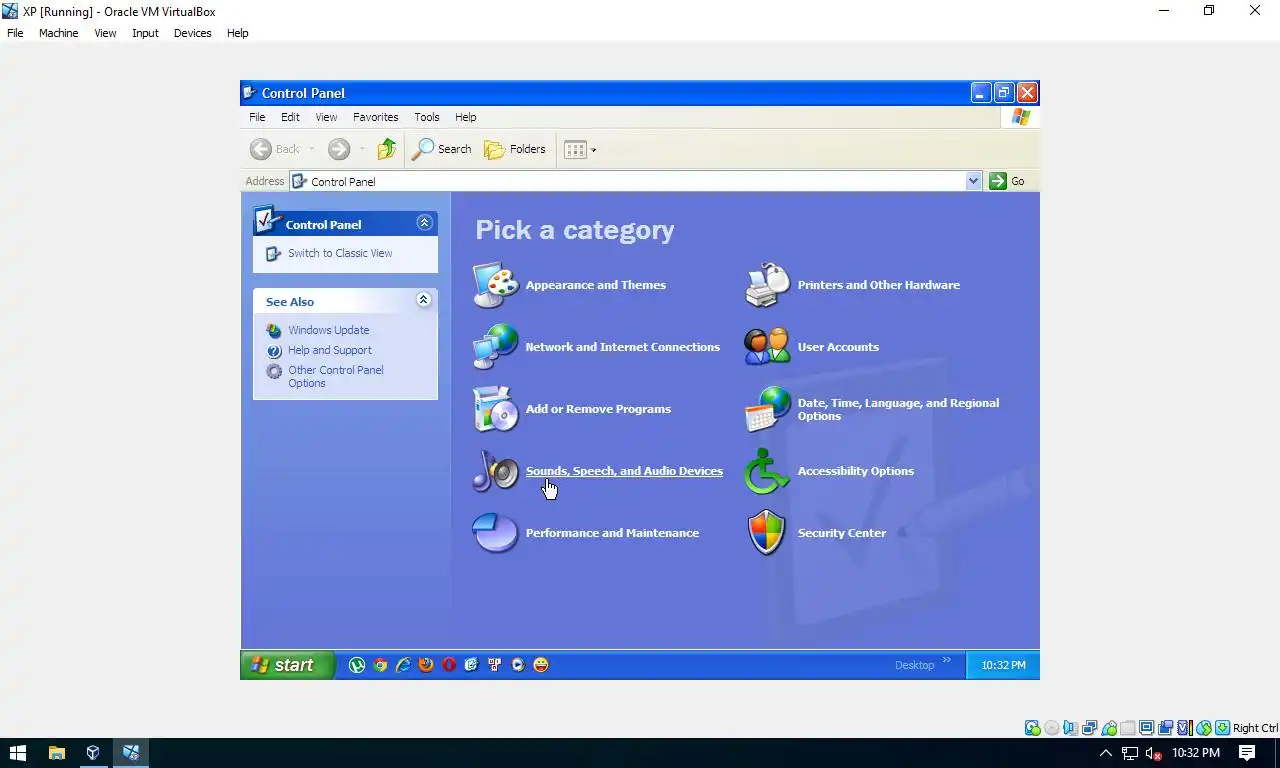Open the Address bar dropdown arrow
This screenshot has width=1280, height=768.
pyautogui.click(x=974, y=181)
